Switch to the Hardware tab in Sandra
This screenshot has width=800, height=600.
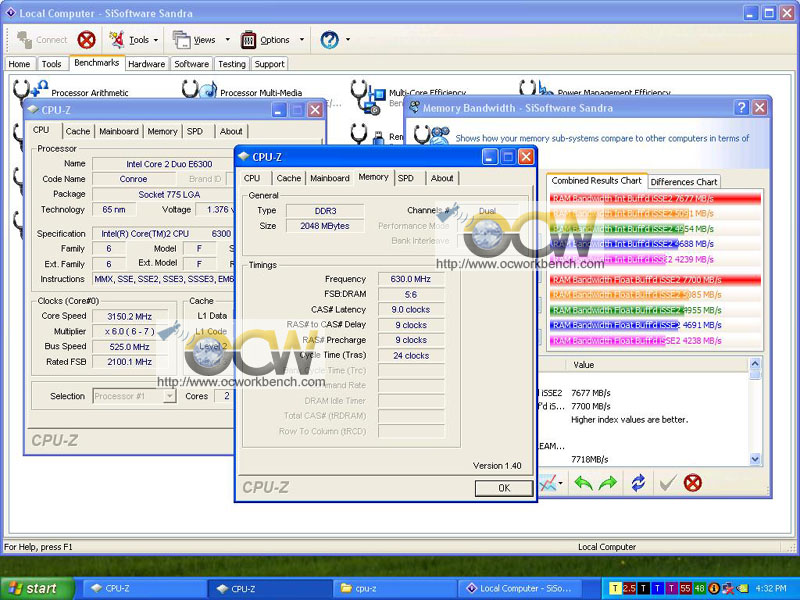(x=146, y=64)
